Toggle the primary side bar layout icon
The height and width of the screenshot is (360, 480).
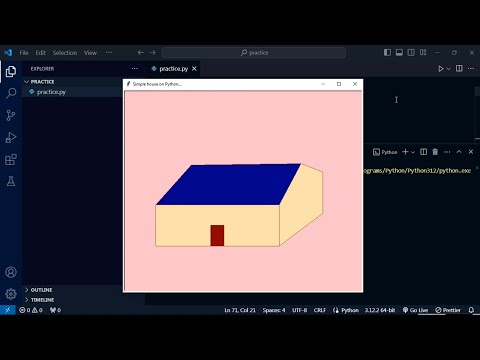387,52
